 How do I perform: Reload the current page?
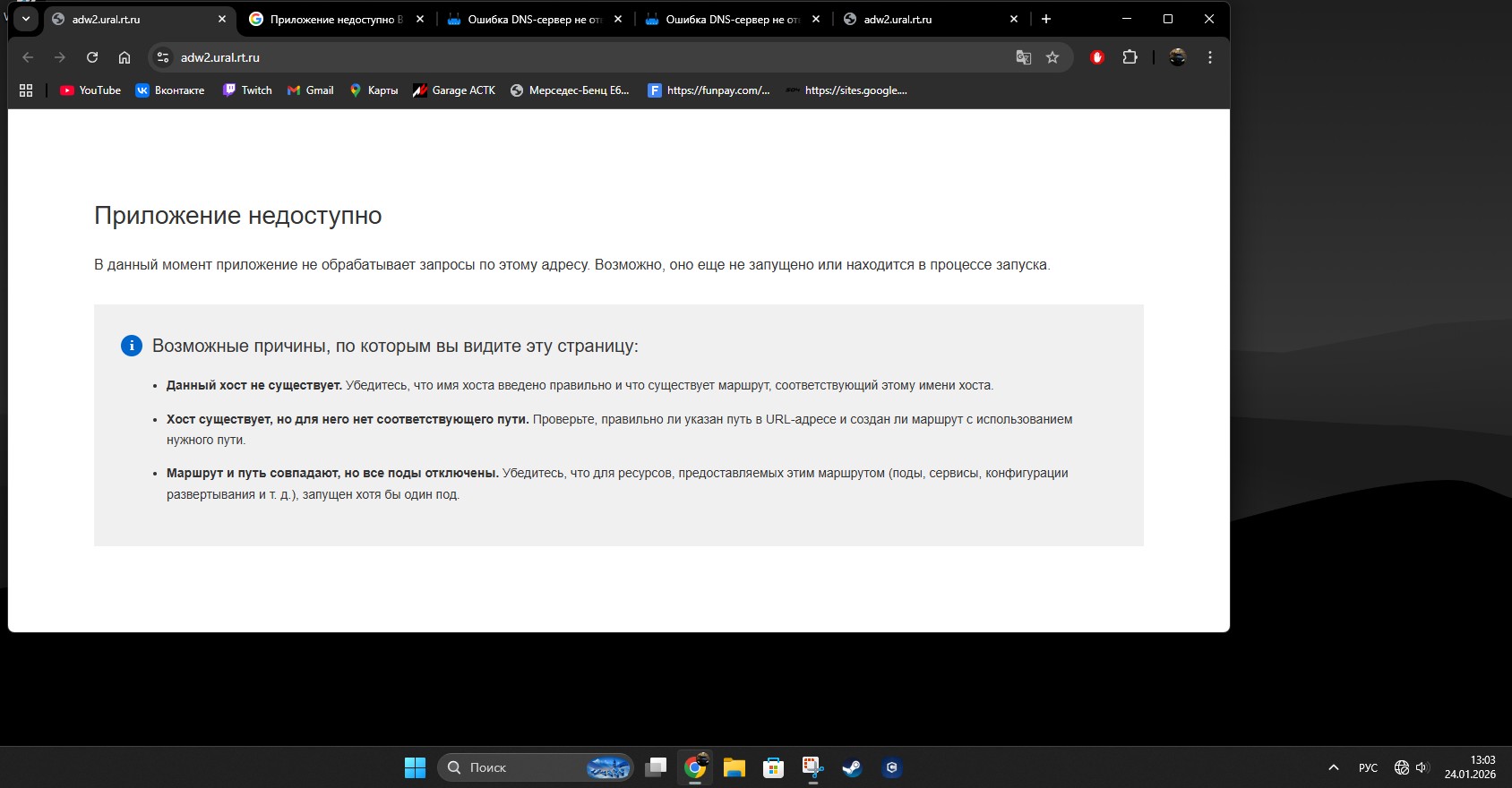[91, 57]
